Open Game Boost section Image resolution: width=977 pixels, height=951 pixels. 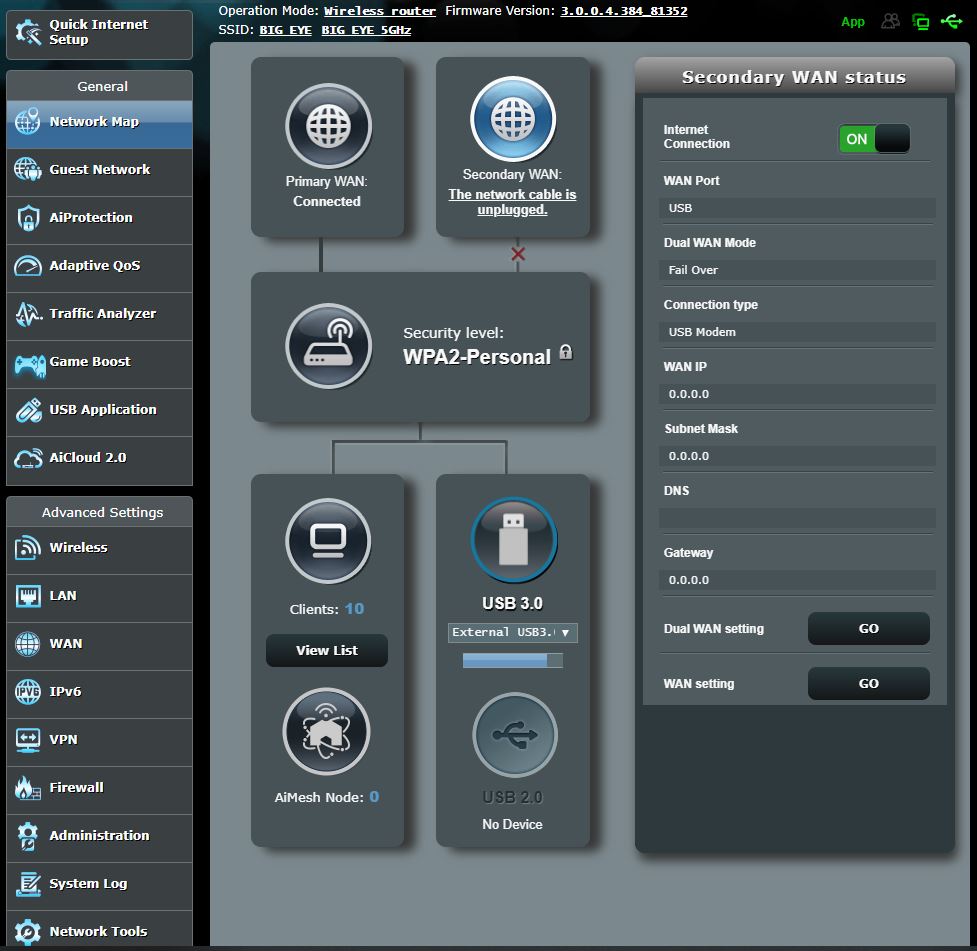coord(99,364)
